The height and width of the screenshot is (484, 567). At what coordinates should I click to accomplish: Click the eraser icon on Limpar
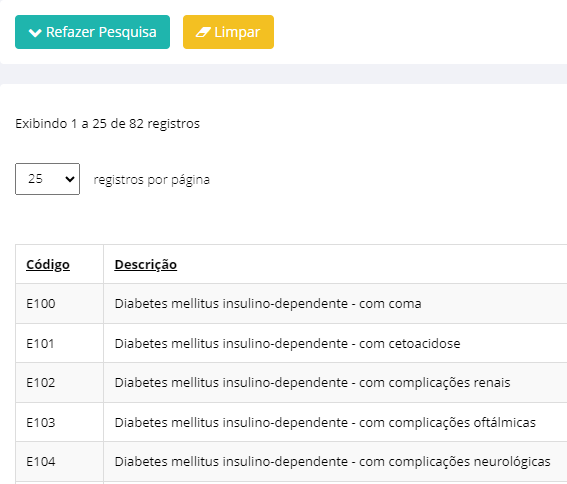tap(203, 32)
